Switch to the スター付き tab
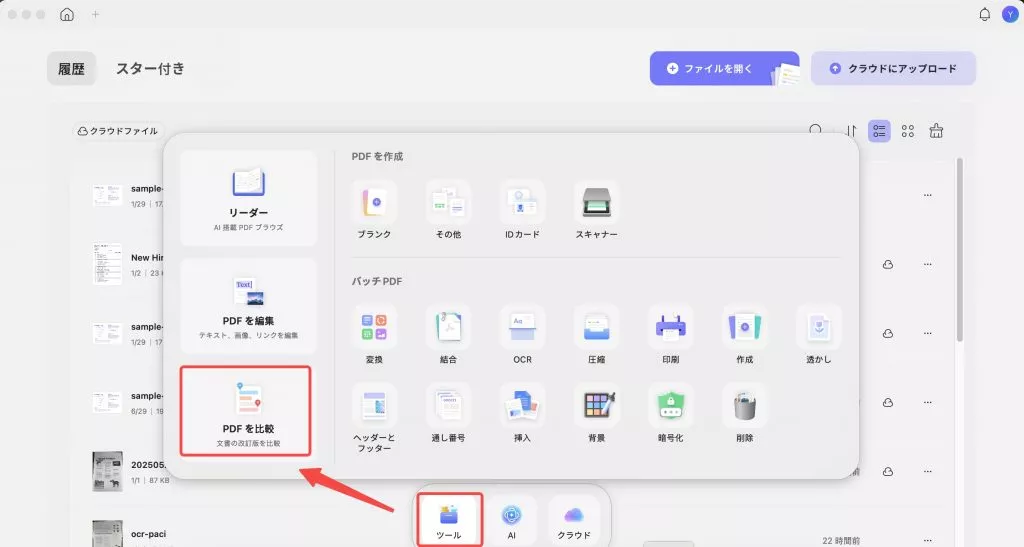1024x547 pixels. (x=150, y=69)
